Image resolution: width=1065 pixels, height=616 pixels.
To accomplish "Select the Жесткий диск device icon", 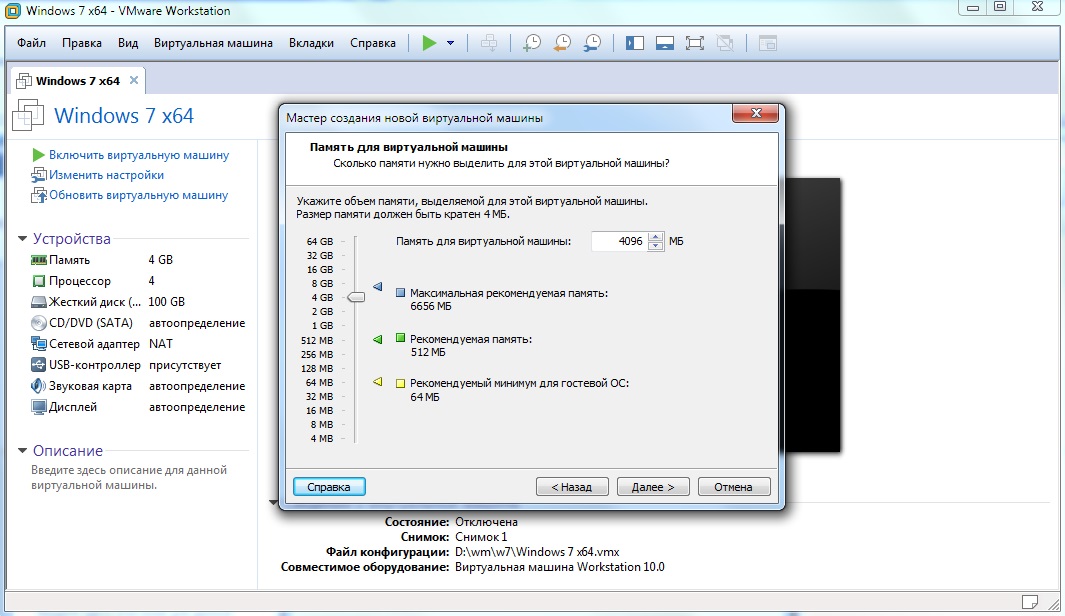I will [x=39, y=302].
